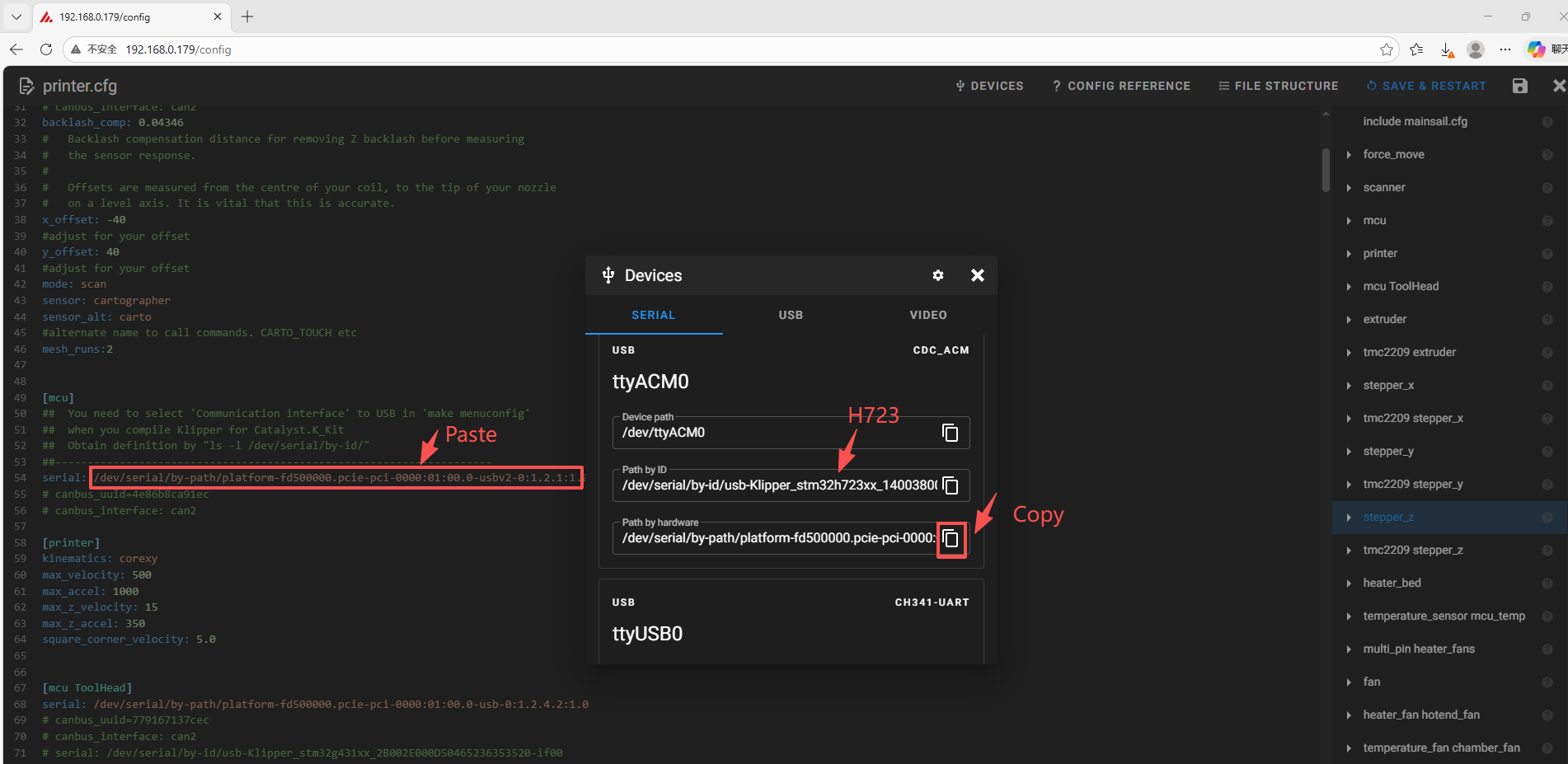The height and width of the screenshot is (764, 1568).
Task: Close the Devices dialog
Action: 978,275
